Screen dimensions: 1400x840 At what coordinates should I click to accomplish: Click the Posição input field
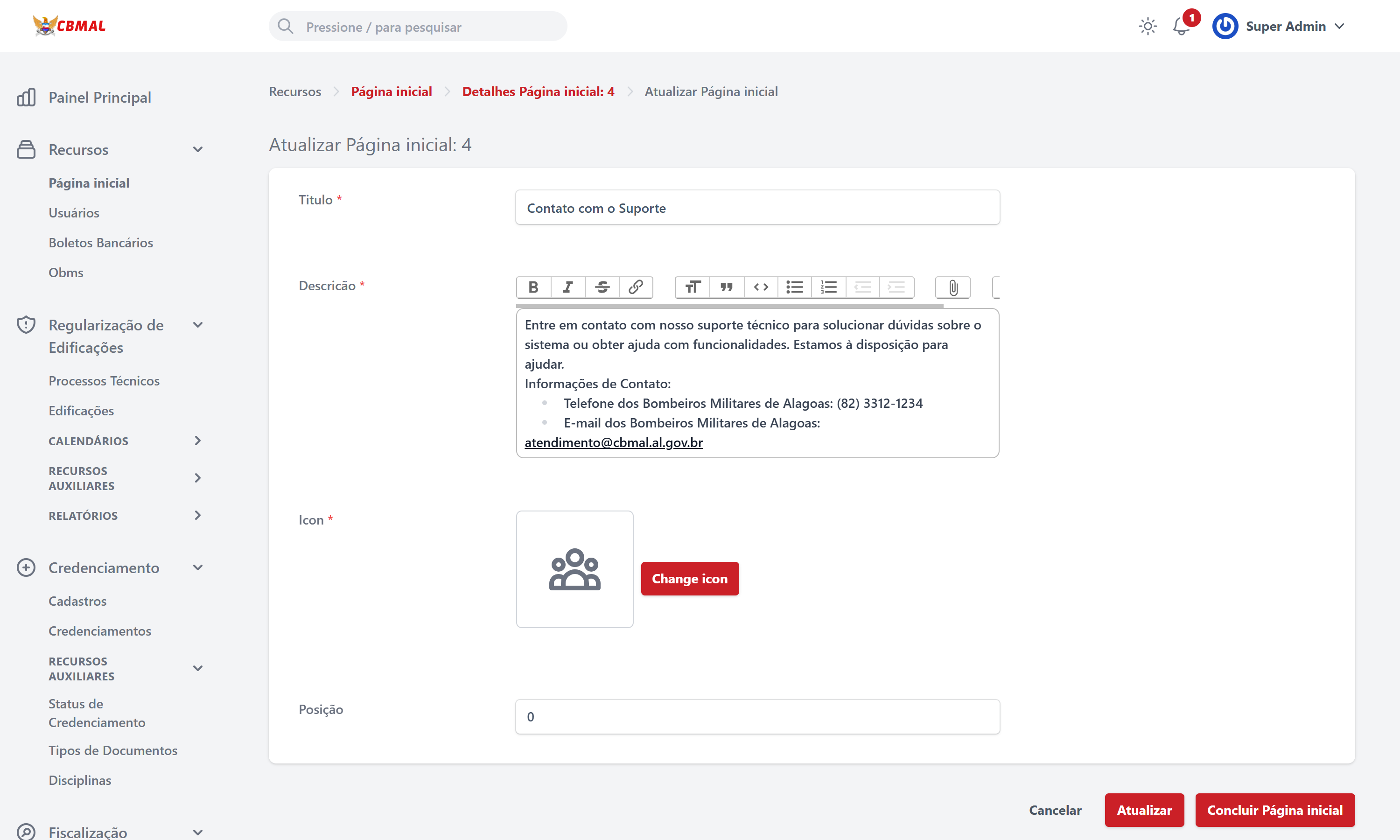pos(757,717)
